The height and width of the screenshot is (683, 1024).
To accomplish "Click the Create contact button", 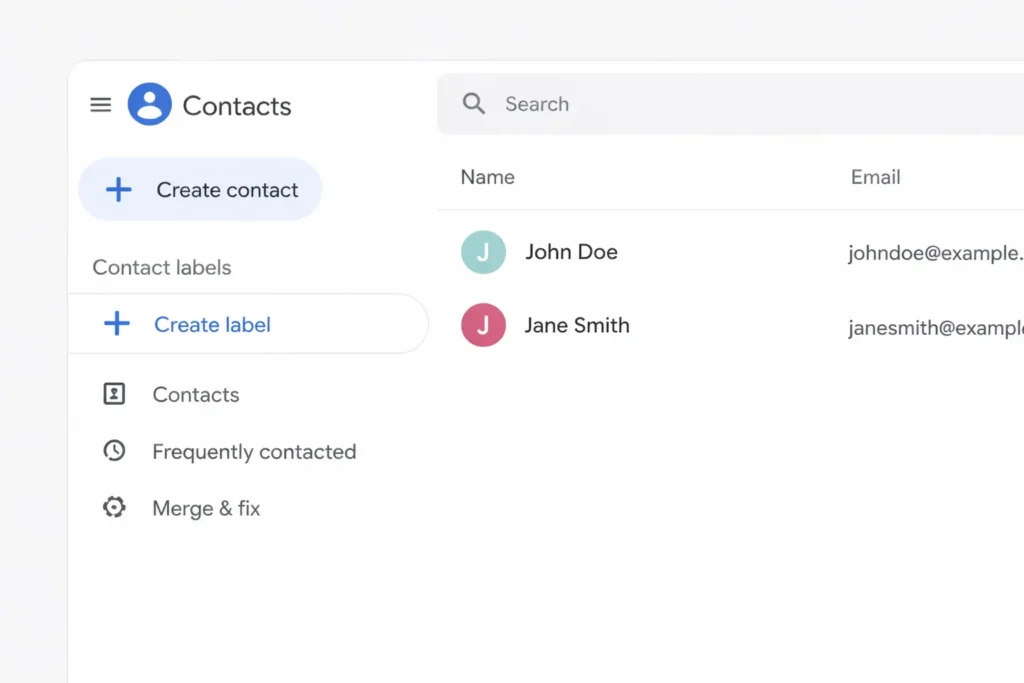I will [200, 189].
